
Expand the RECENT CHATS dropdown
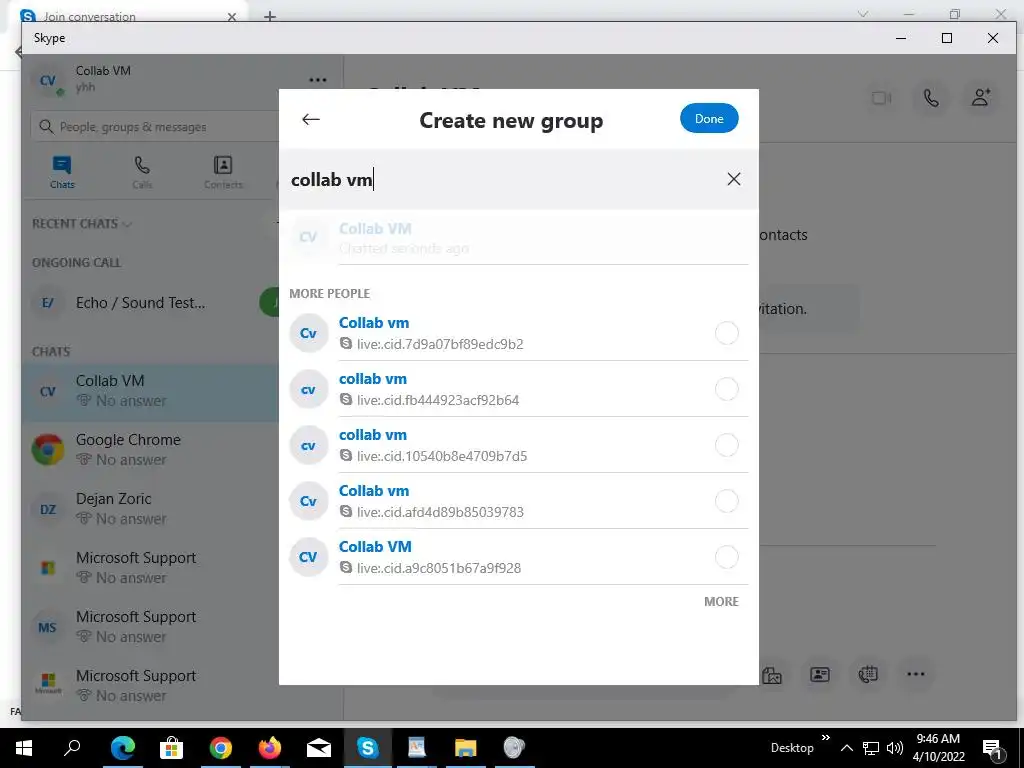click(x=82, y=224)
